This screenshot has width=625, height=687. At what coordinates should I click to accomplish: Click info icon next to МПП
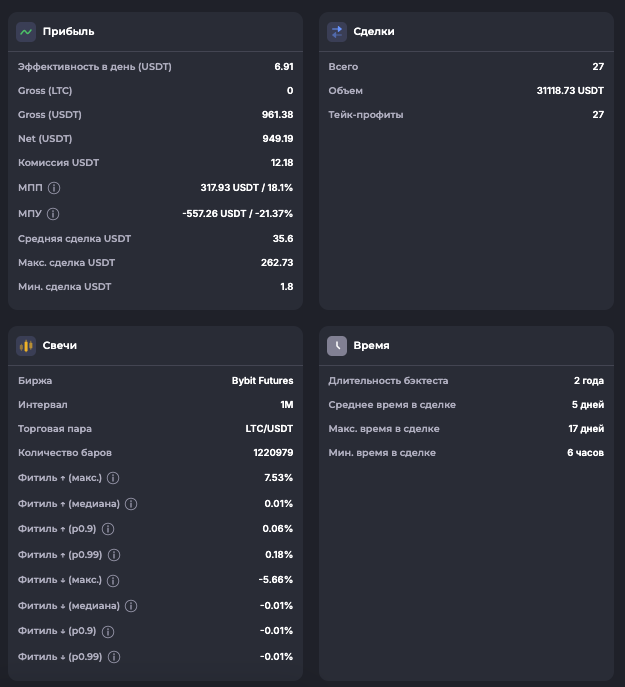pyautogui.click(x=54, y=187)
